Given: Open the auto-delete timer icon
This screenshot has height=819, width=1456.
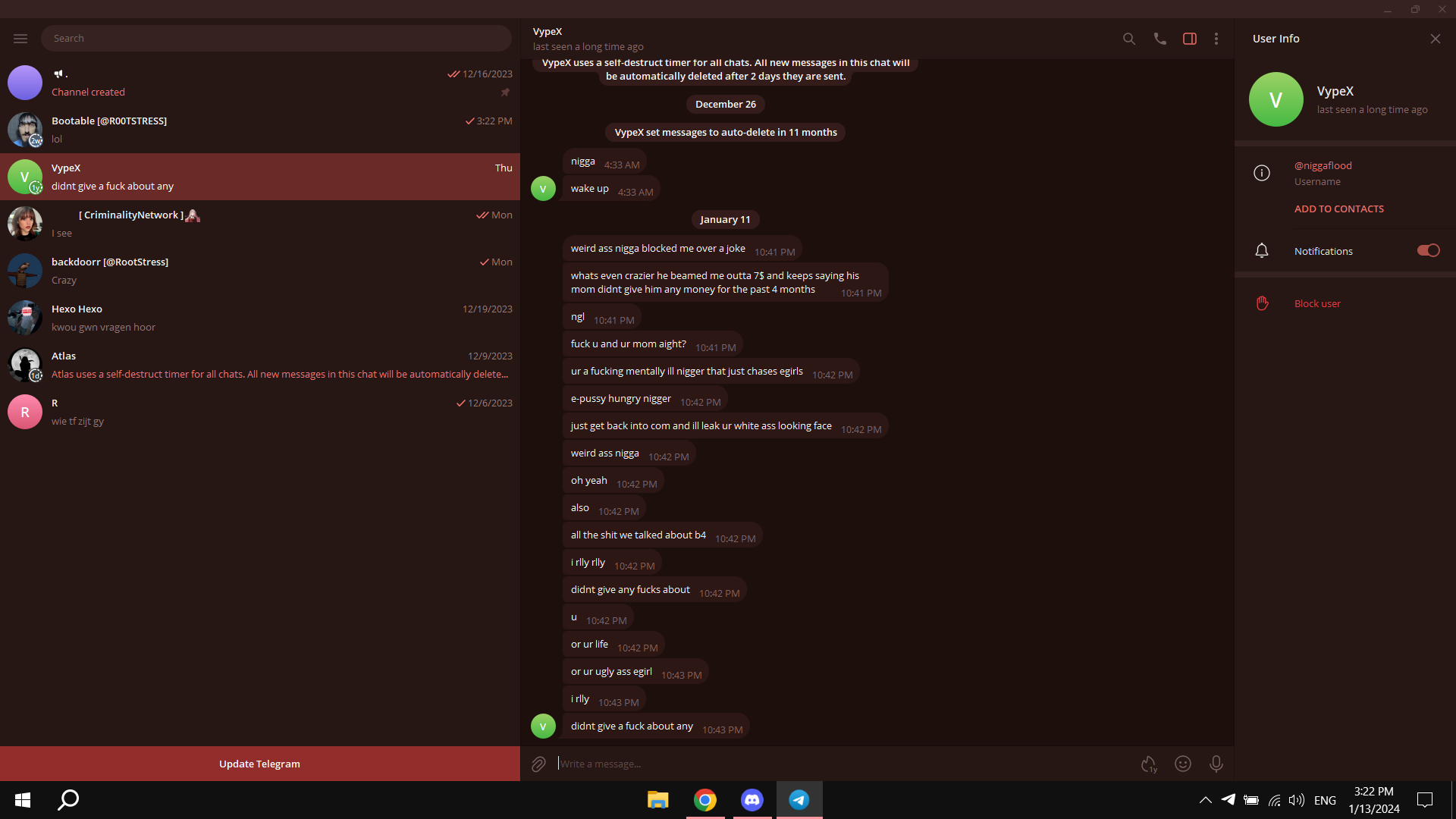Looking at the screenshot, I should (x=1149, y=764).
